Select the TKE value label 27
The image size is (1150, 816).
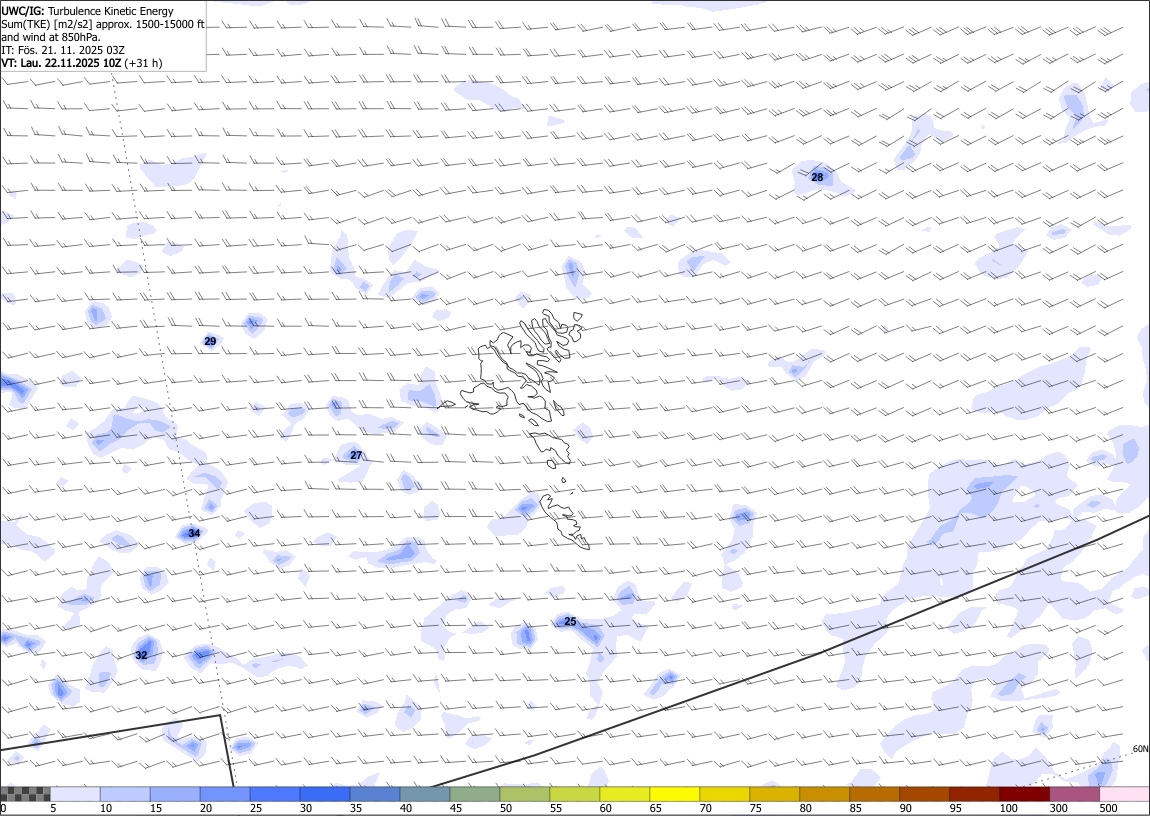(356, 455)
